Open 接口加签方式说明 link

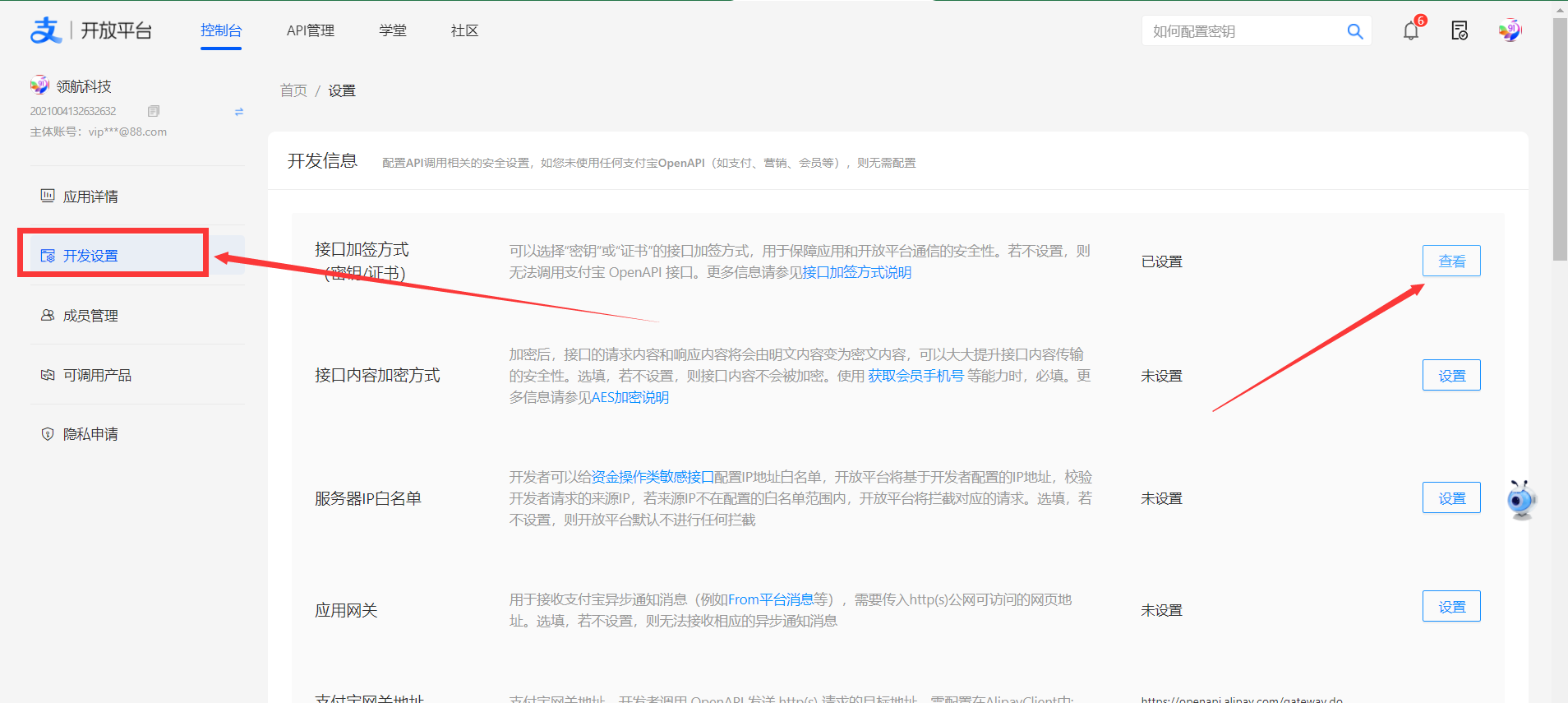coord(856,272)
